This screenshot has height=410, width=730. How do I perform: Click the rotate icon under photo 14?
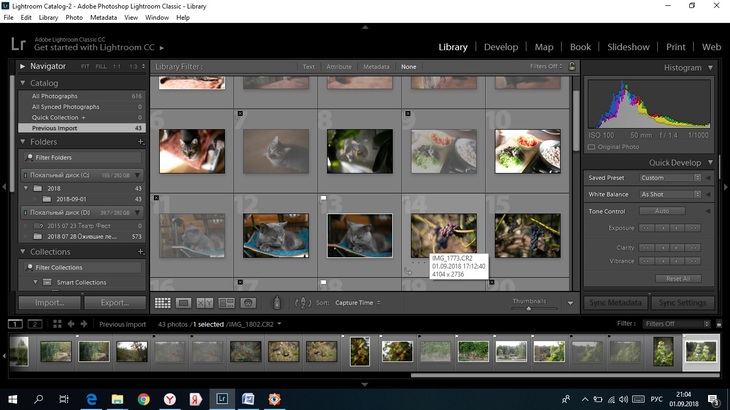[x=408, y=271]
